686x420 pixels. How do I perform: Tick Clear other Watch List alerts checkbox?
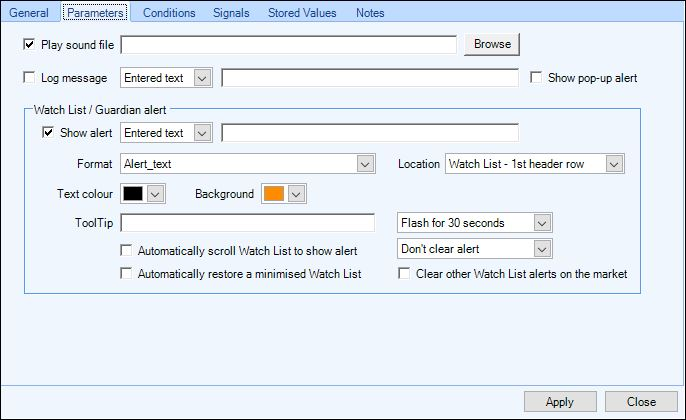pos(404,273)
